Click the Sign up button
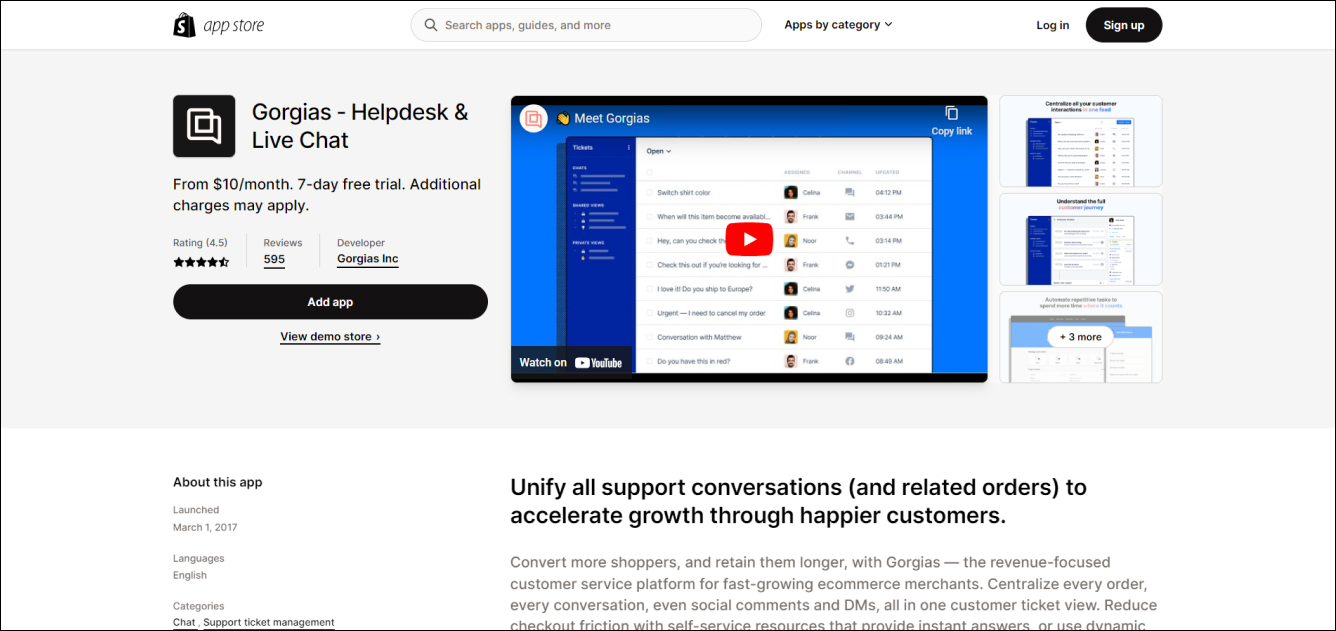Viewport: 1336px width, 631px height. pos(1124,25)
